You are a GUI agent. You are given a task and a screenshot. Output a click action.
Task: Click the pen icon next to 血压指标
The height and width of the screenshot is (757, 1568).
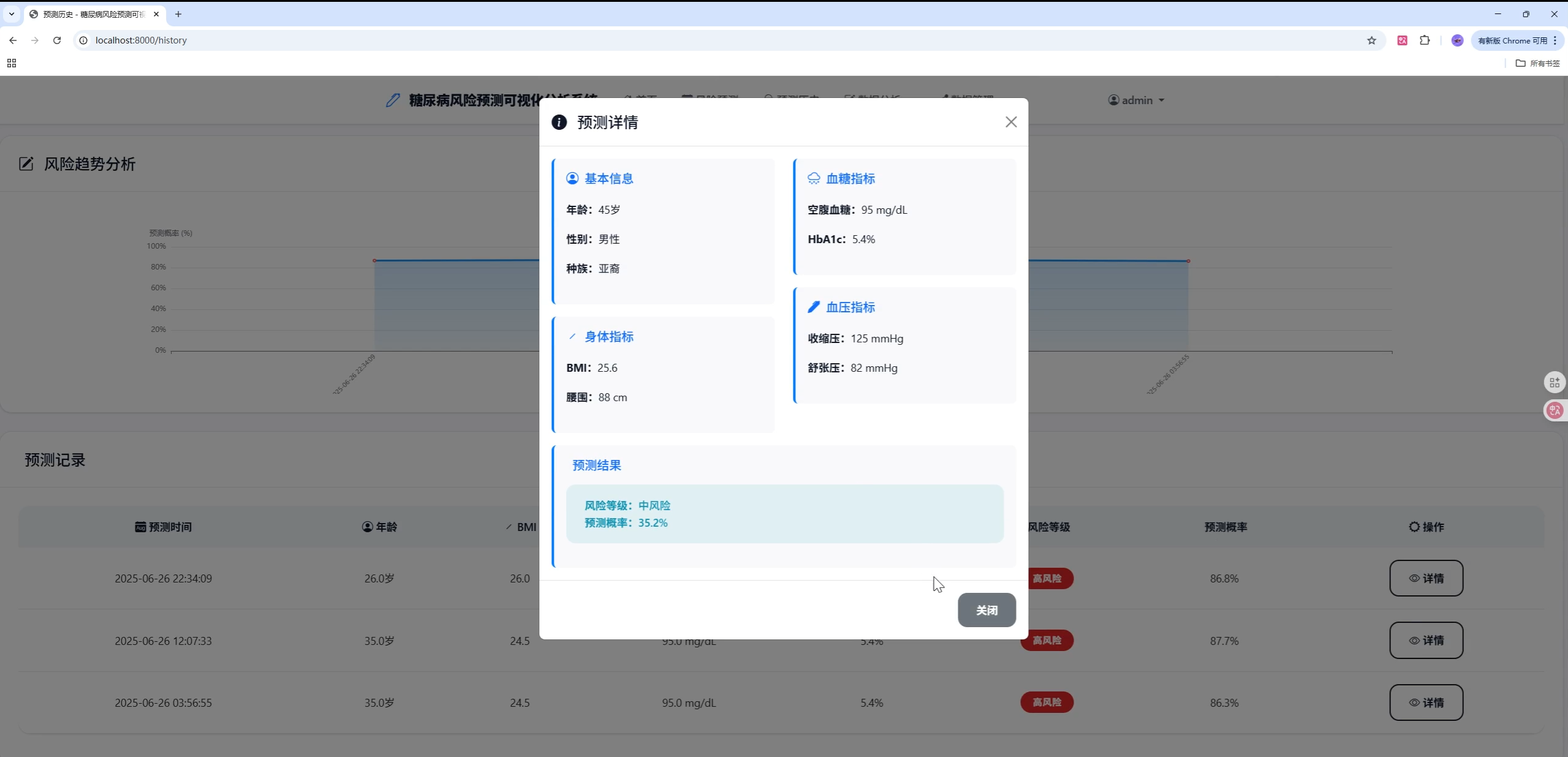pos(814,307)
